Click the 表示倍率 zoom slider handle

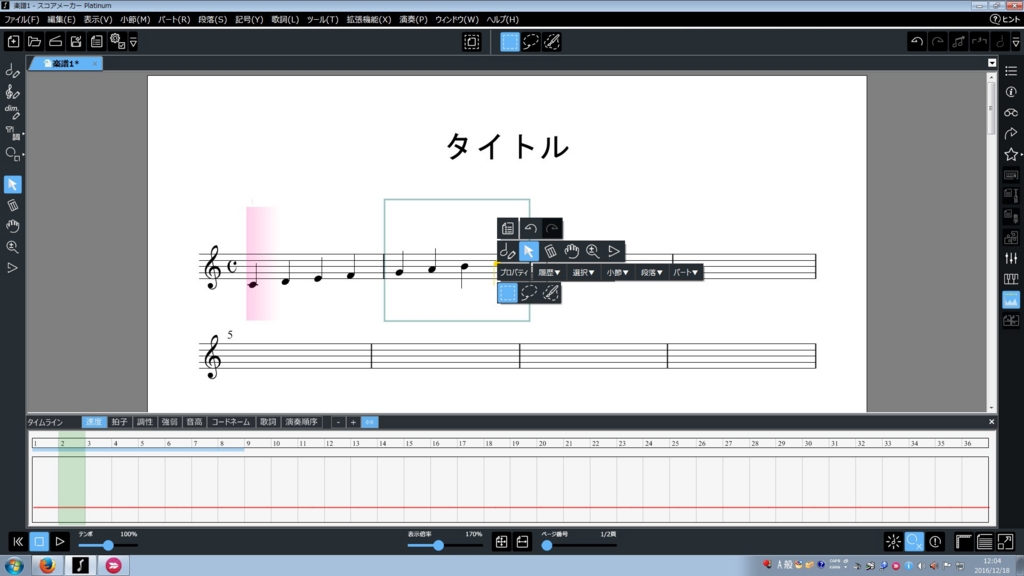click(x=438, y=545)
